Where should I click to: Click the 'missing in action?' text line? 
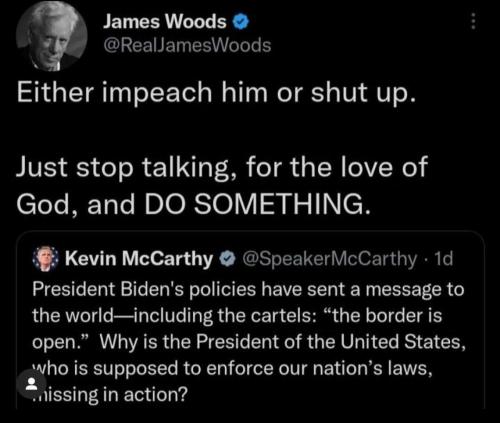point(110,395)
